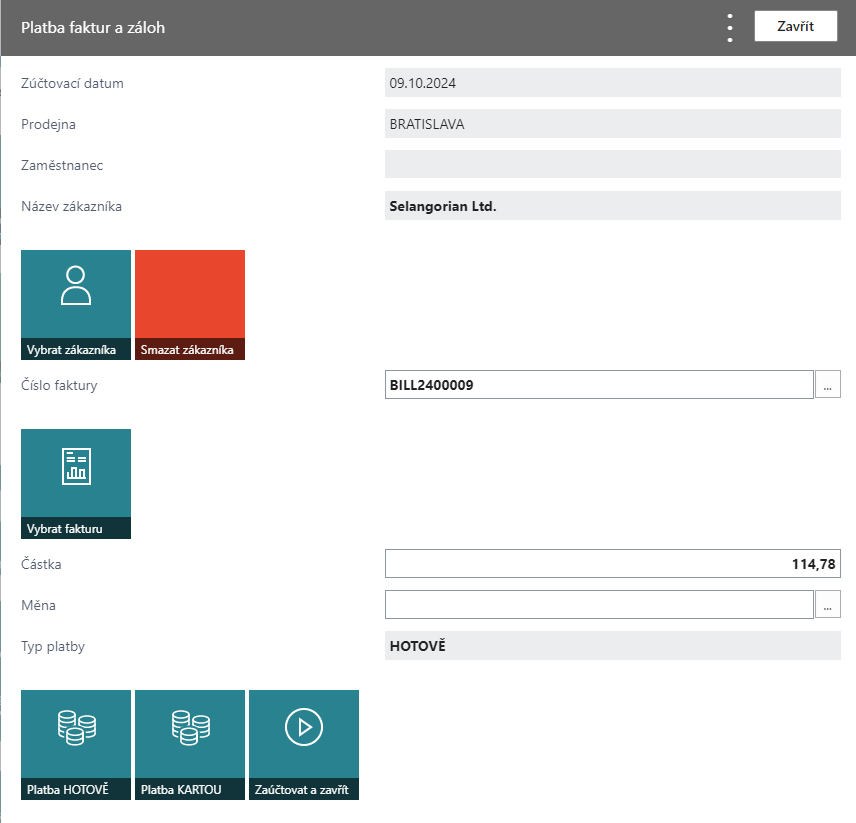This screenshot has width=856, height=823.
Task: Click the Prodejna value BRATISLAVA
Action: pos(613,124)
